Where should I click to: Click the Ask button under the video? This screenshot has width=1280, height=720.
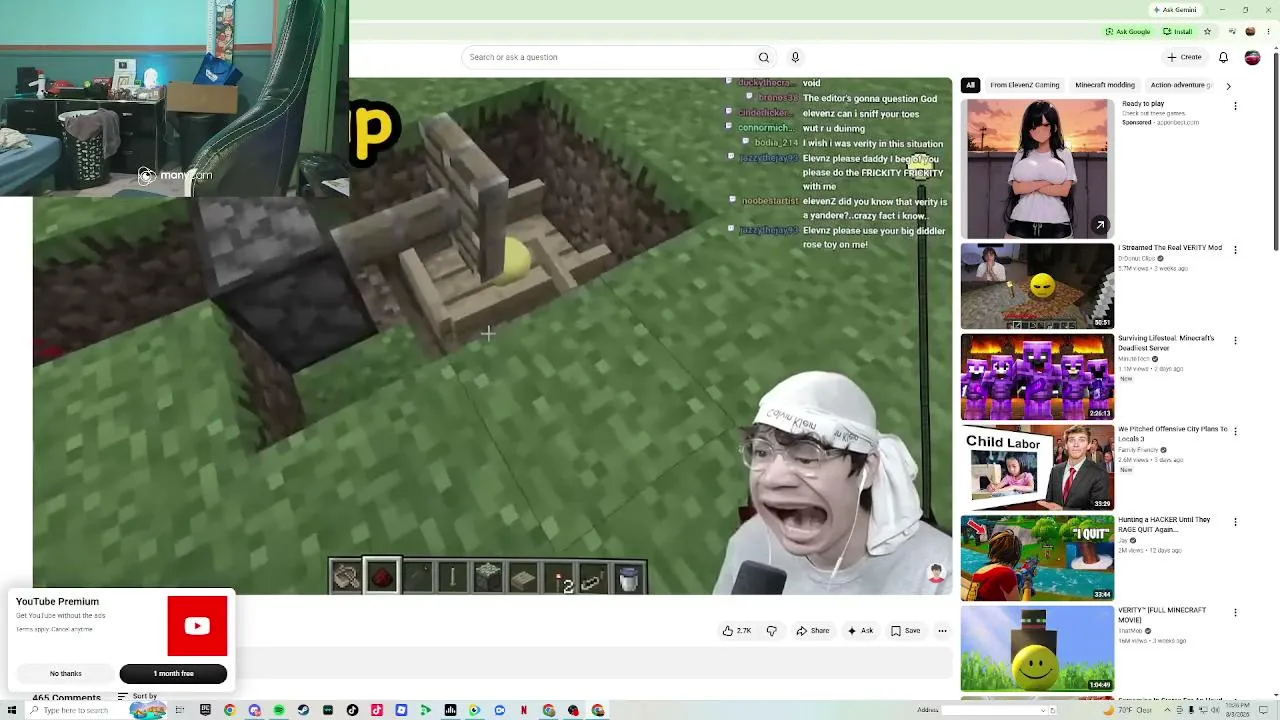860,631
